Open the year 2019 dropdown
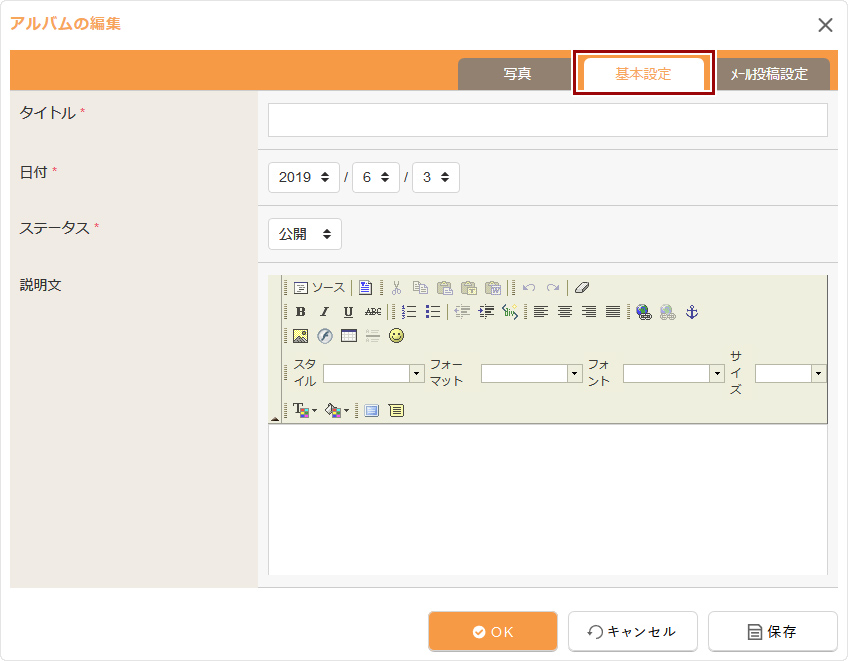Image resolution: width=848 pixels, height=661 pixels. 304,177
